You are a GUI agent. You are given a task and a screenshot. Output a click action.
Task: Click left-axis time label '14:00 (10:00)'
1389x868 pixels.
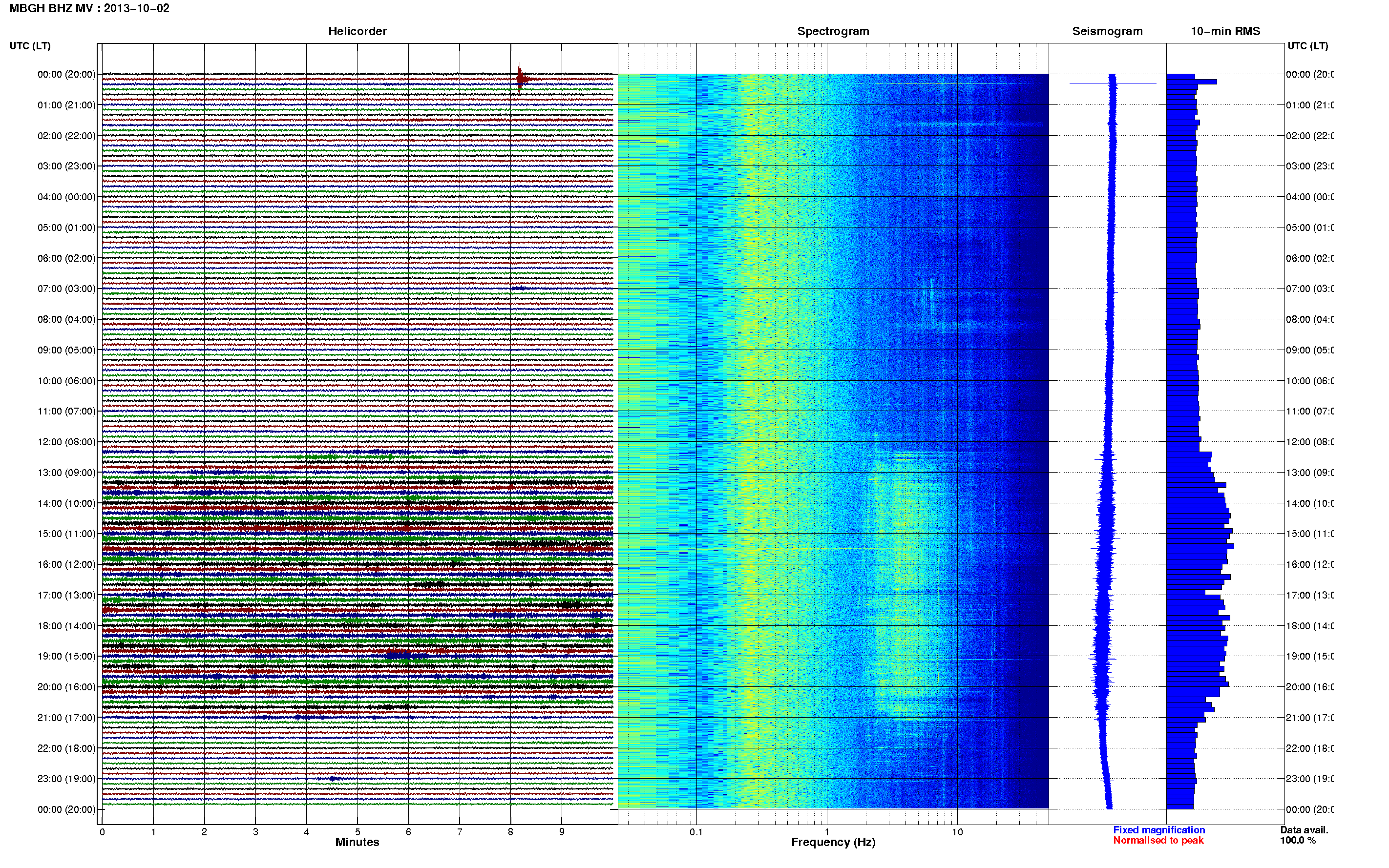coord(66,503)
